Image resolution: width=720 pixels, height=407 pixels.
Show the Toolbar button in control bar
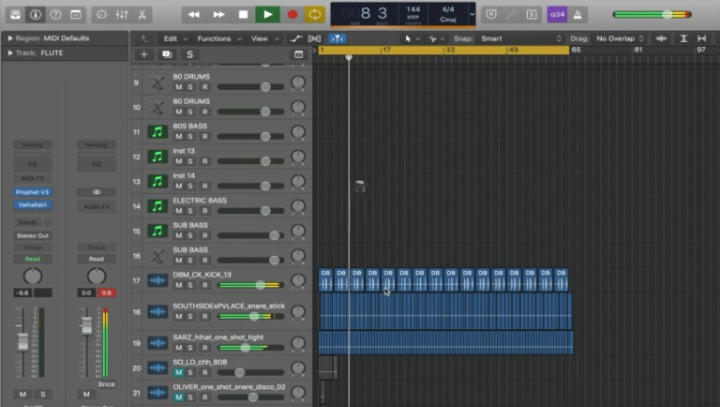coord(76,15)
